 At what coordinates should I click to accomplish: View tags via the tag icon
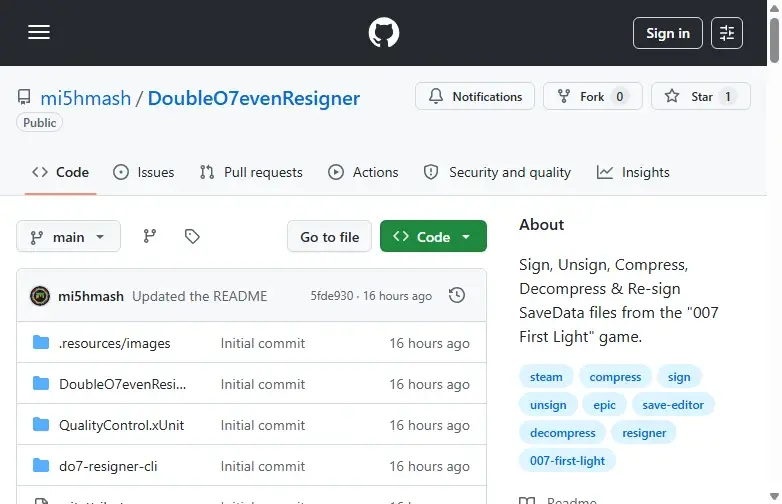(x=192, y=236)
